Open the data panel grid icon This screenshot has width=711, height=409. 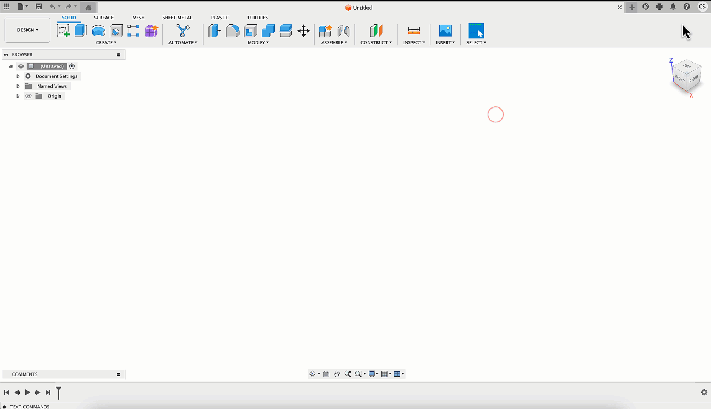pos(6,6)
